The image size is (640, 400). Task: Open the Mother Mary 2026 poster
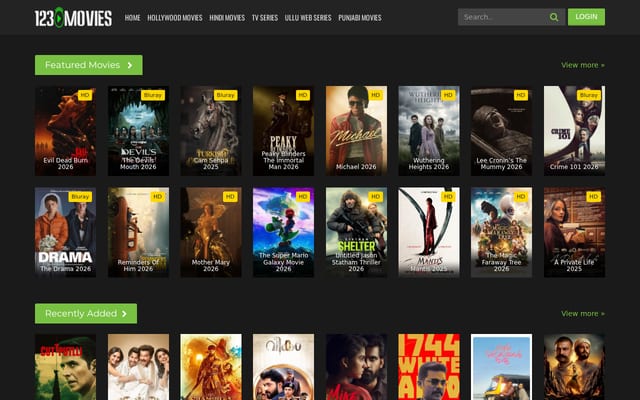click(211, 232)
